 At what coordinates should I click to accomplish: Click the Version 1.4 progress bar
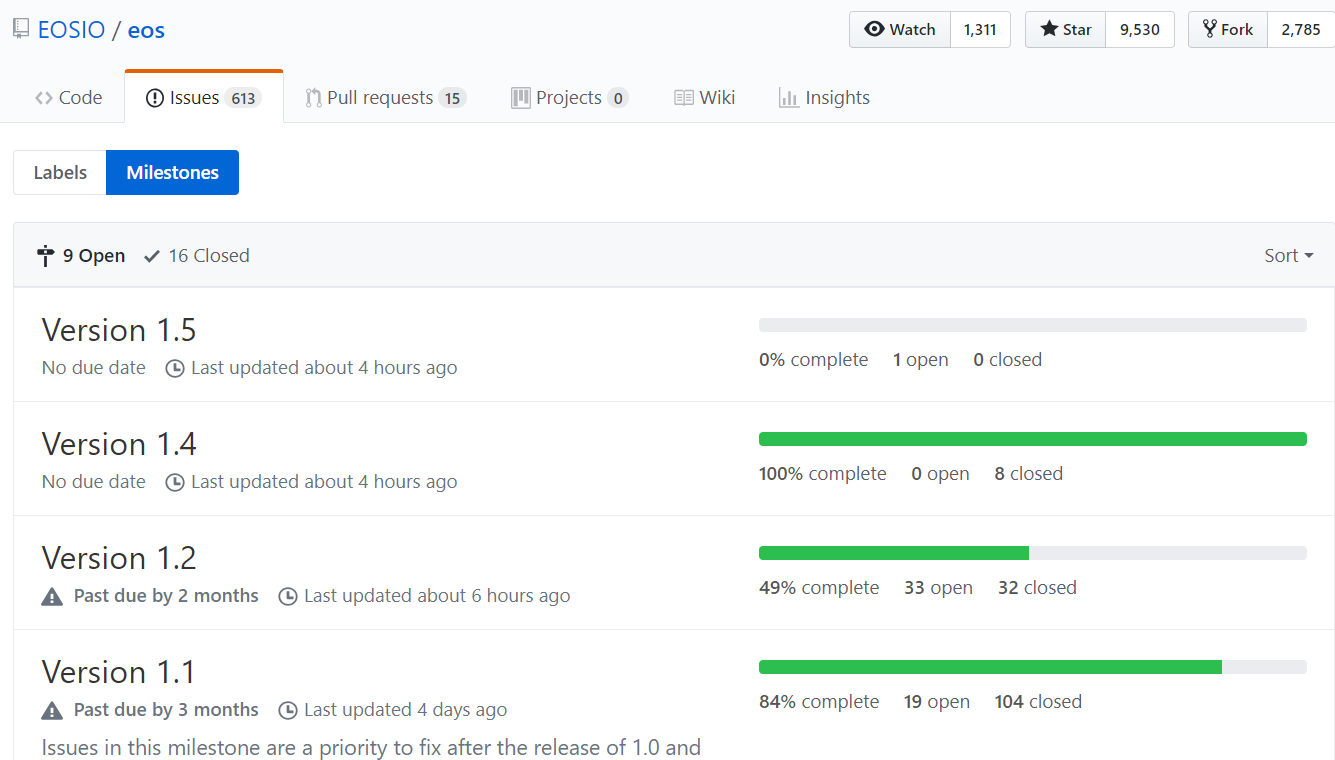[x=1033, y=439]
